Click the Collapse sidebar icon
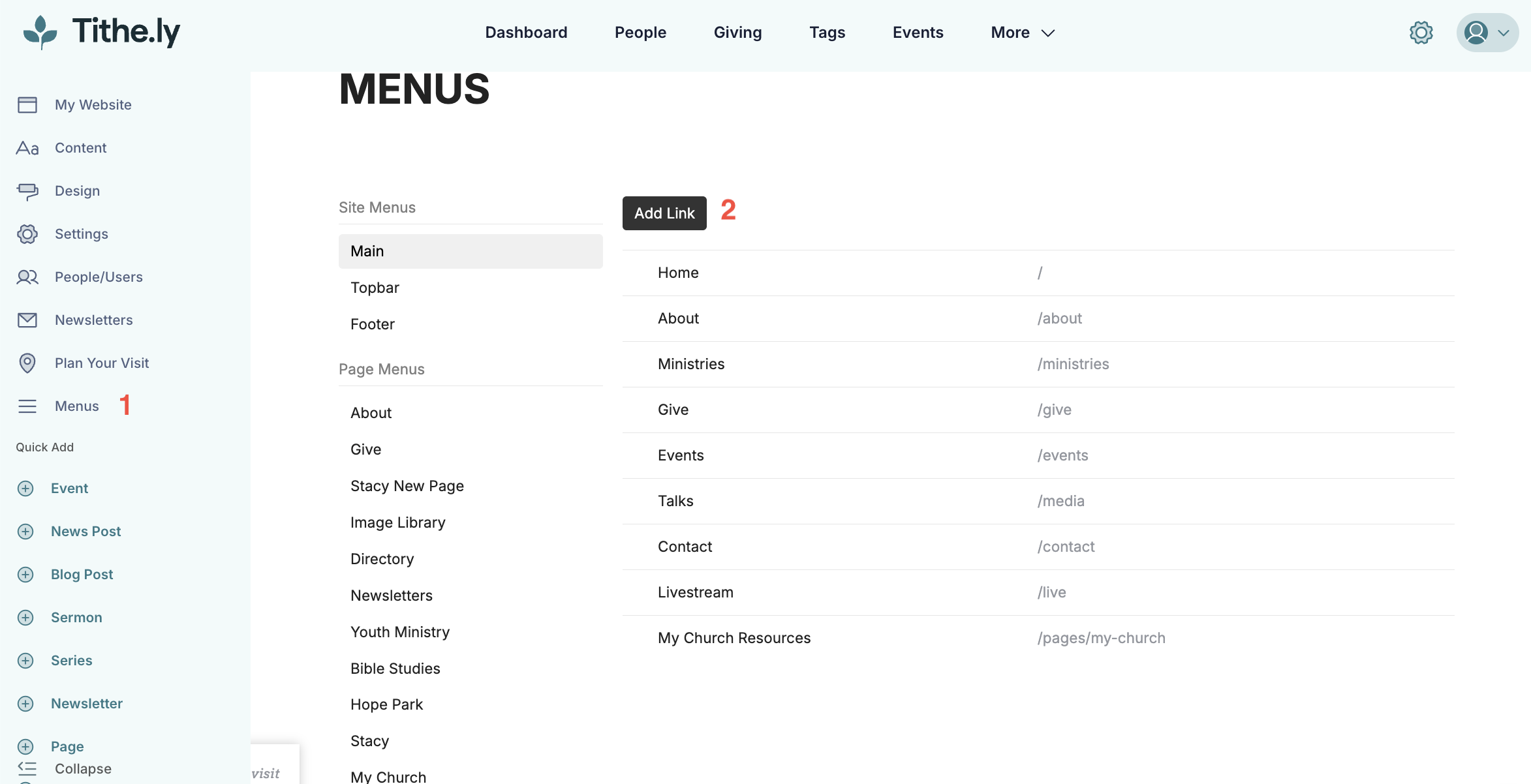 (27, 769)
